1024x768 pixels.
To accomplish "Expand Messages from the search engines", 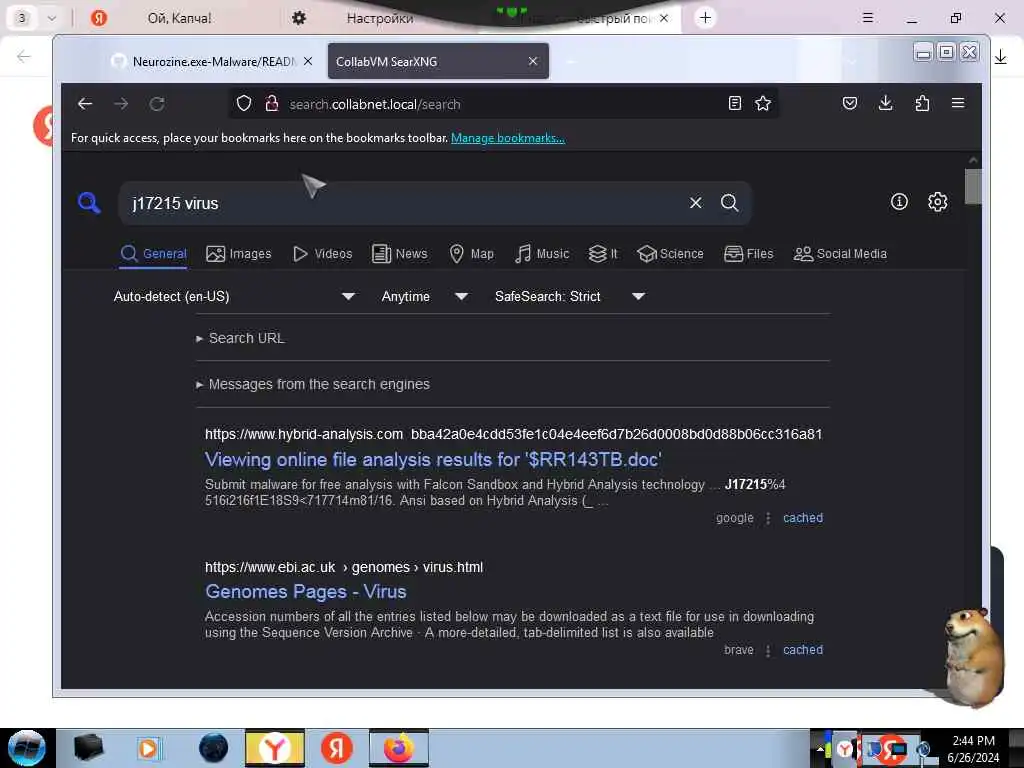I will 313,384.
